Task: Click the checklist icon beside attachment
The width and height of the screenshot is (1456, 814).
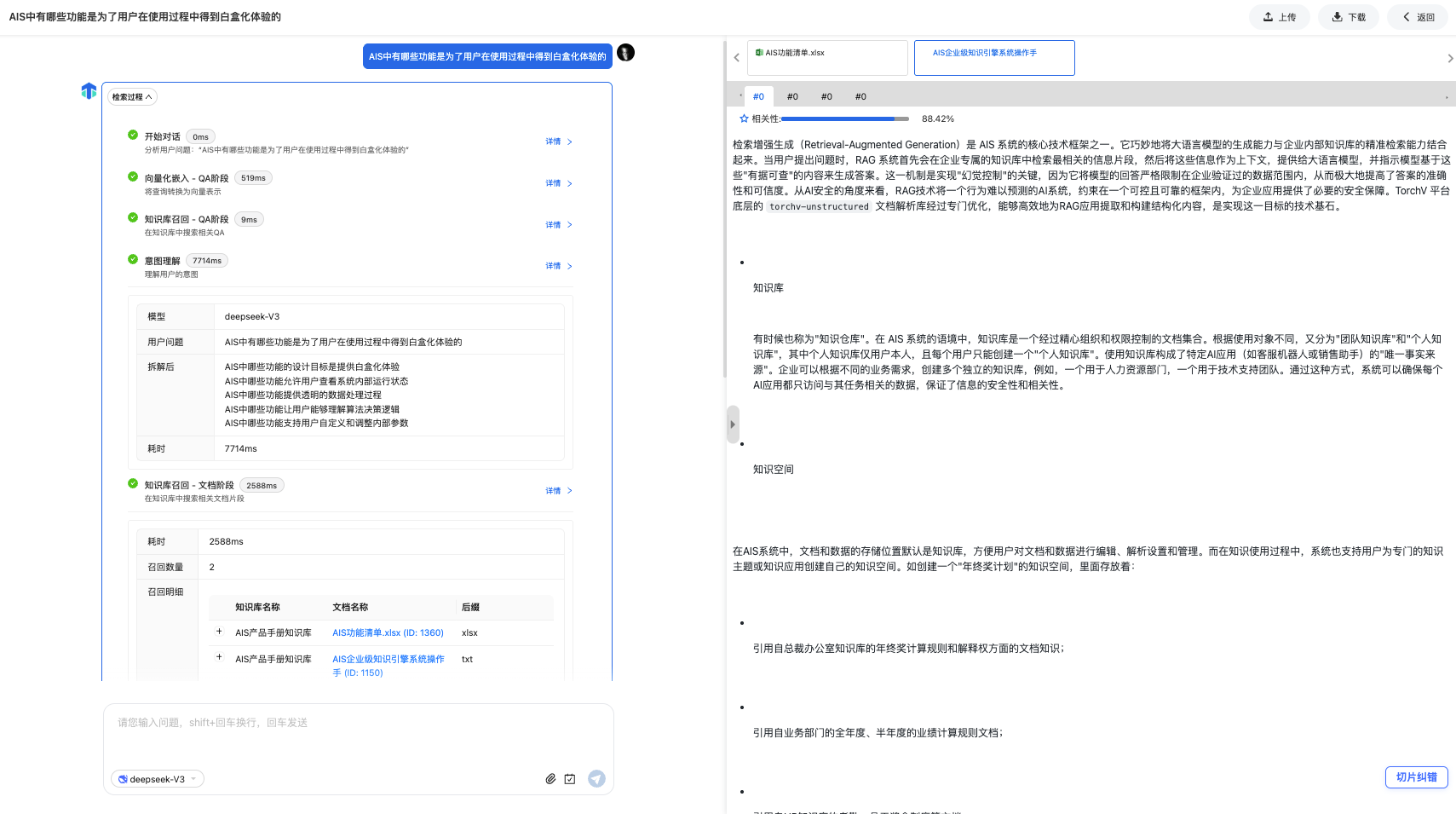Action: click(570, 779)
